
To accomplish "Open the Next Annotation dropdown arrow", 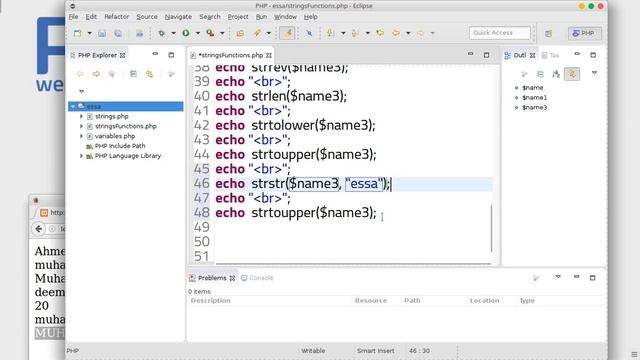I will (x=343, y=33).
